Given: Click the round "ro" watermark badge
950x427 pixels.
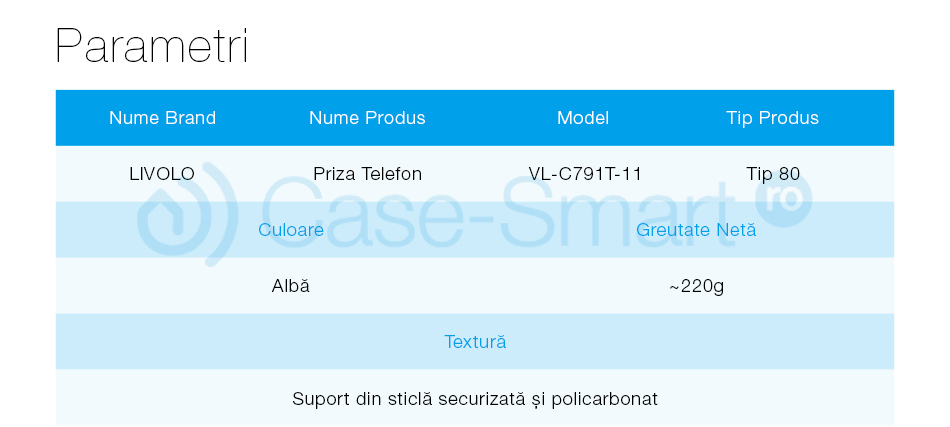Looking at the screenshot, I should click(787, 198).
